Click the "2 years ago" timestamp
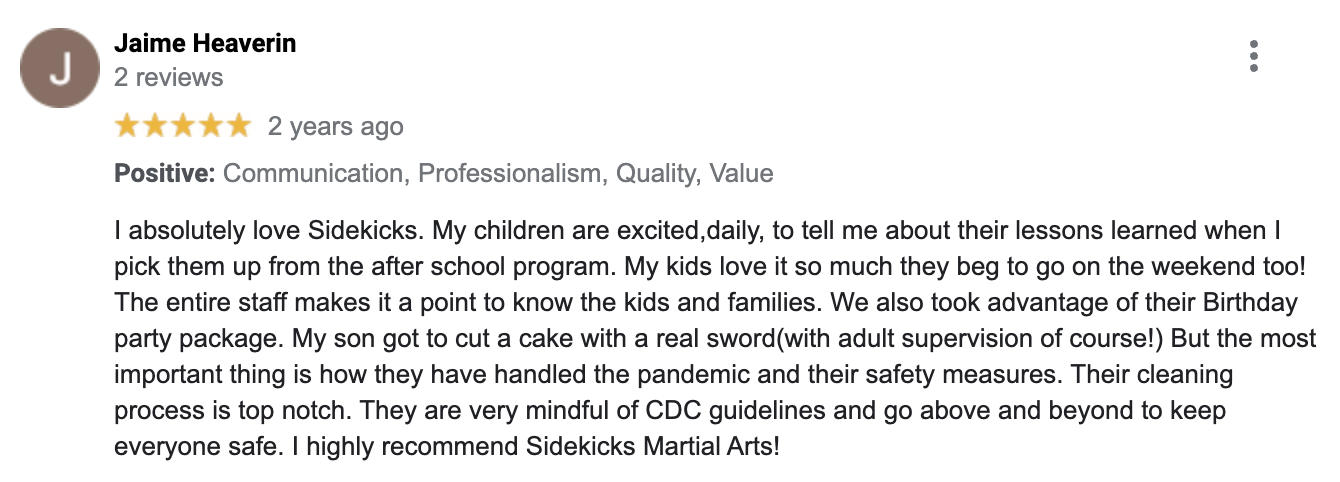Screen dimensions: 1340x482 pyautogui.click(x=336, y=127)
